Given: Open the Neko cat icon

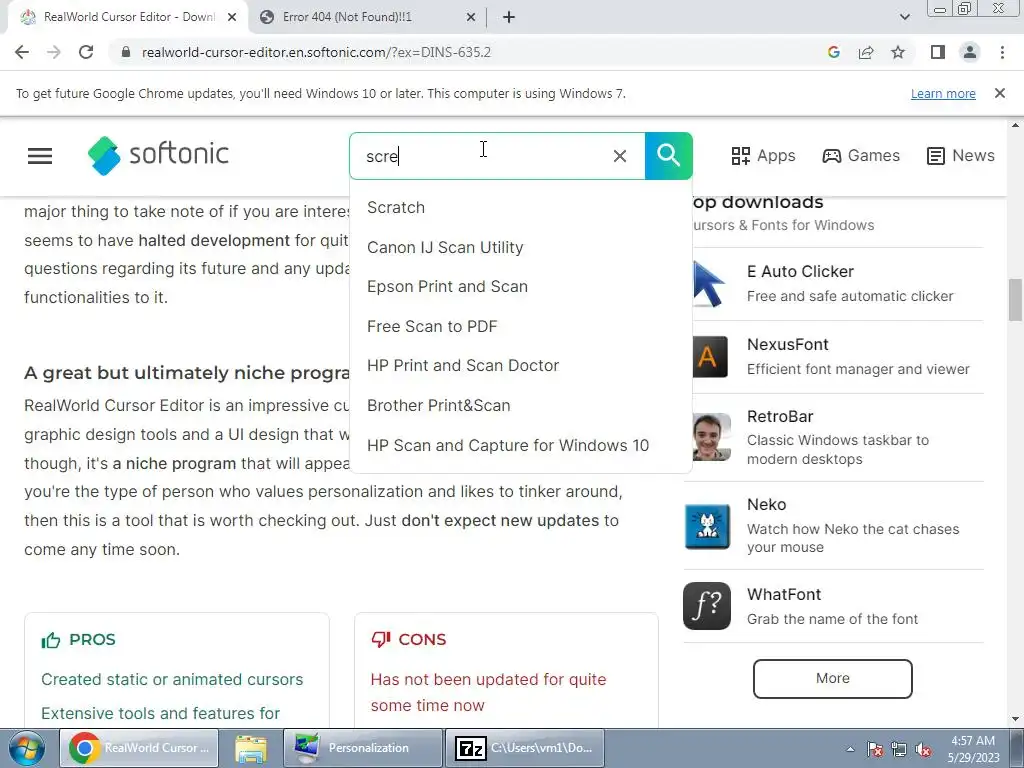Looking at the screenshot, I should 707,526.
